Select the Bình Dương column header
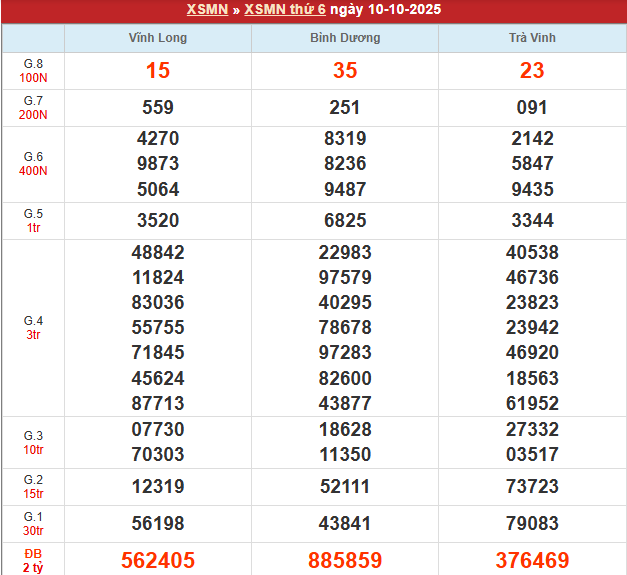The image size is (627, 575). (345, 38)
